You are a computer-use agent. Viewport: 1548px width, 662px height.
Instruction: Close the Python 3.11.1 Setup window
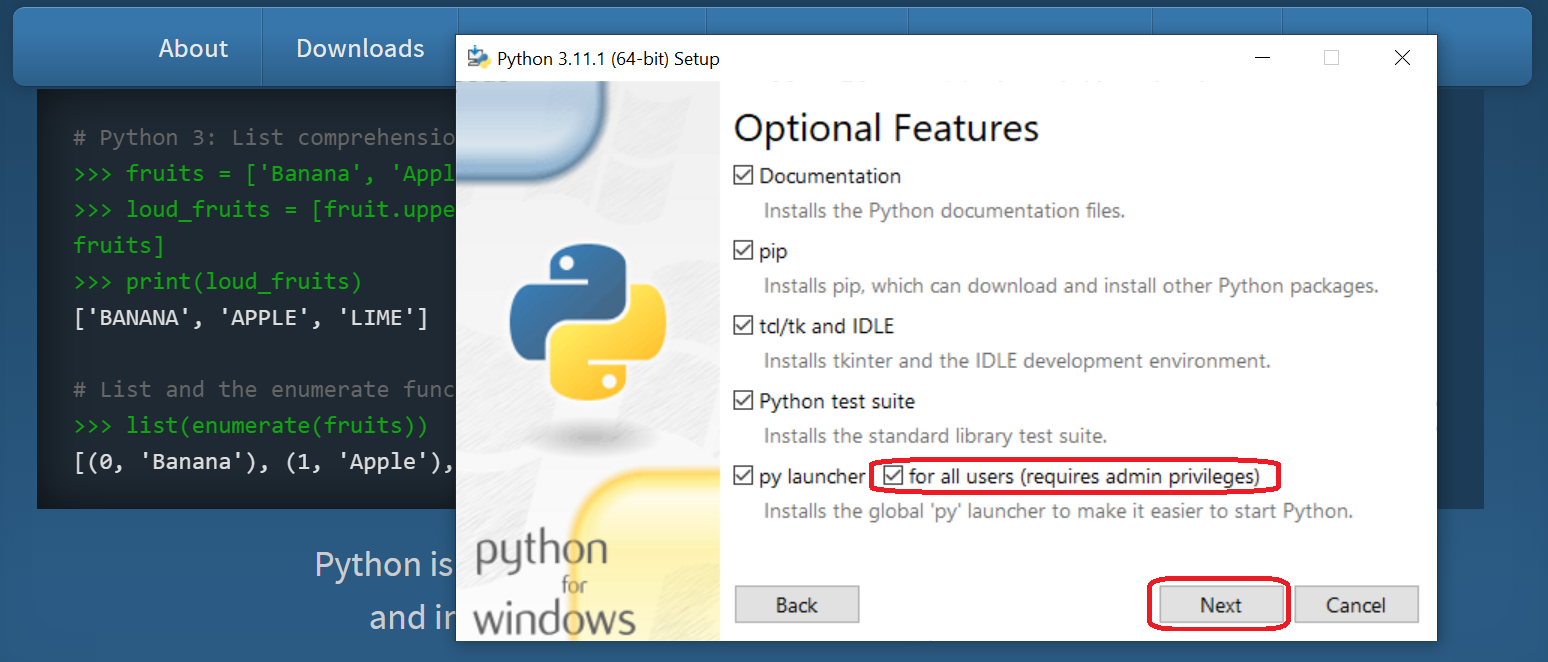[x=1402, y=58]
